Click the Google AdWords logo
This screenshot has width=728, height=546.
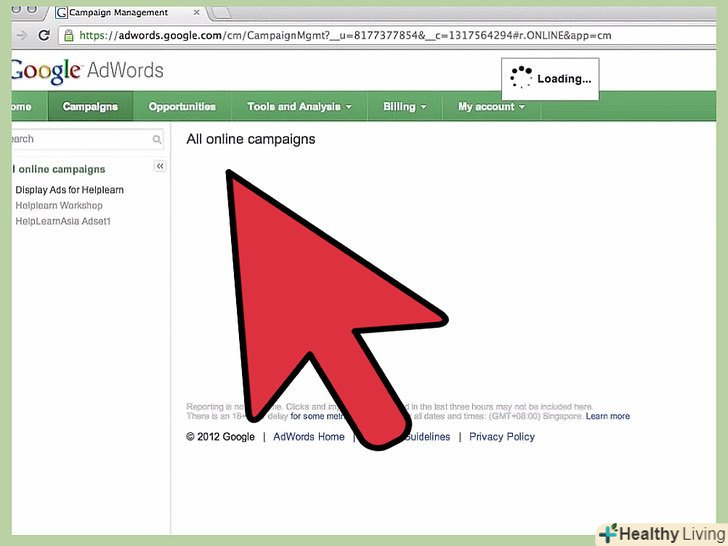[x=87, y=71]
